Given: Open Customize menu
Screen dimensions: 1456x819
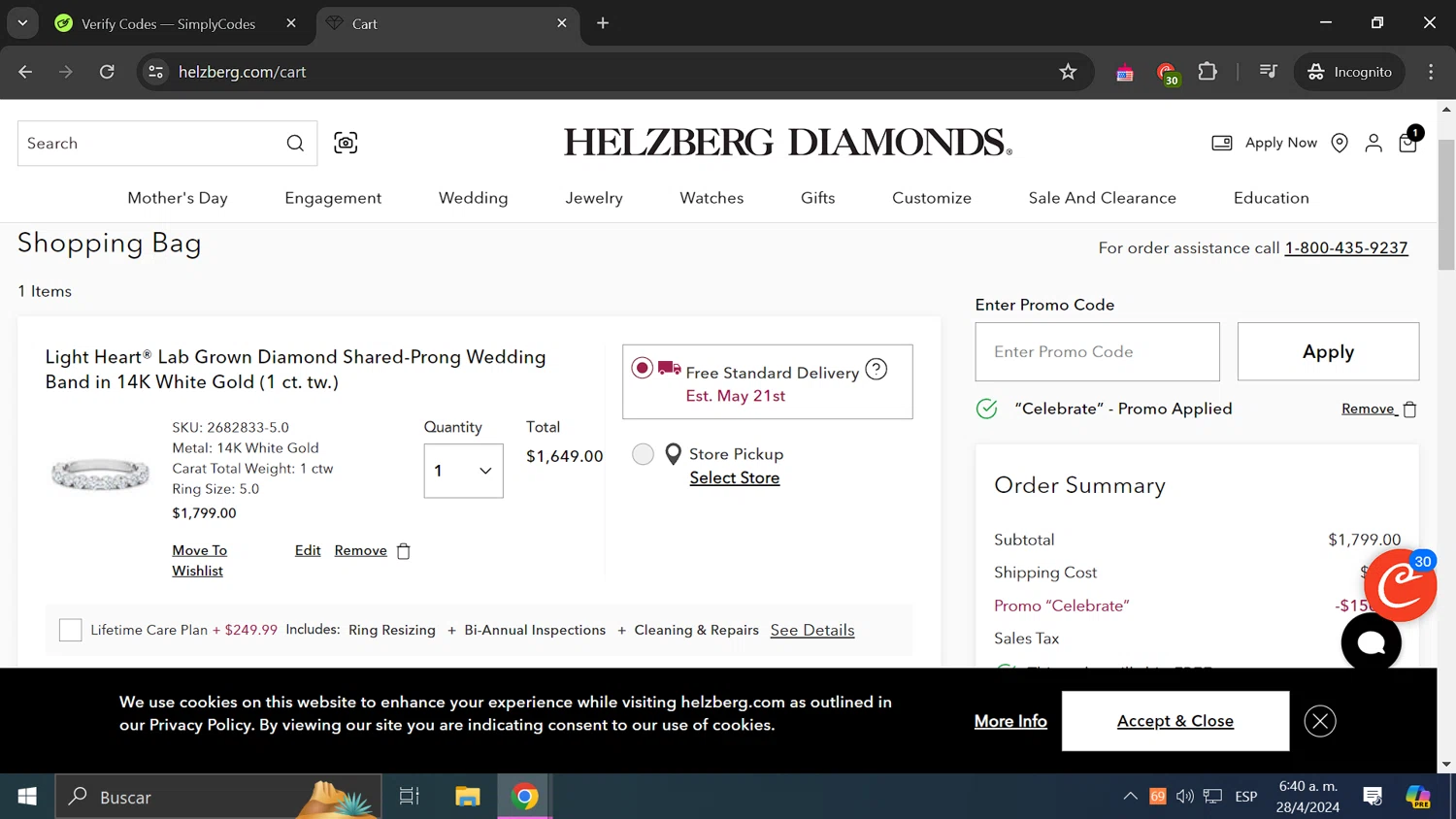Looking at the screenshot, I should click(932, 198).
